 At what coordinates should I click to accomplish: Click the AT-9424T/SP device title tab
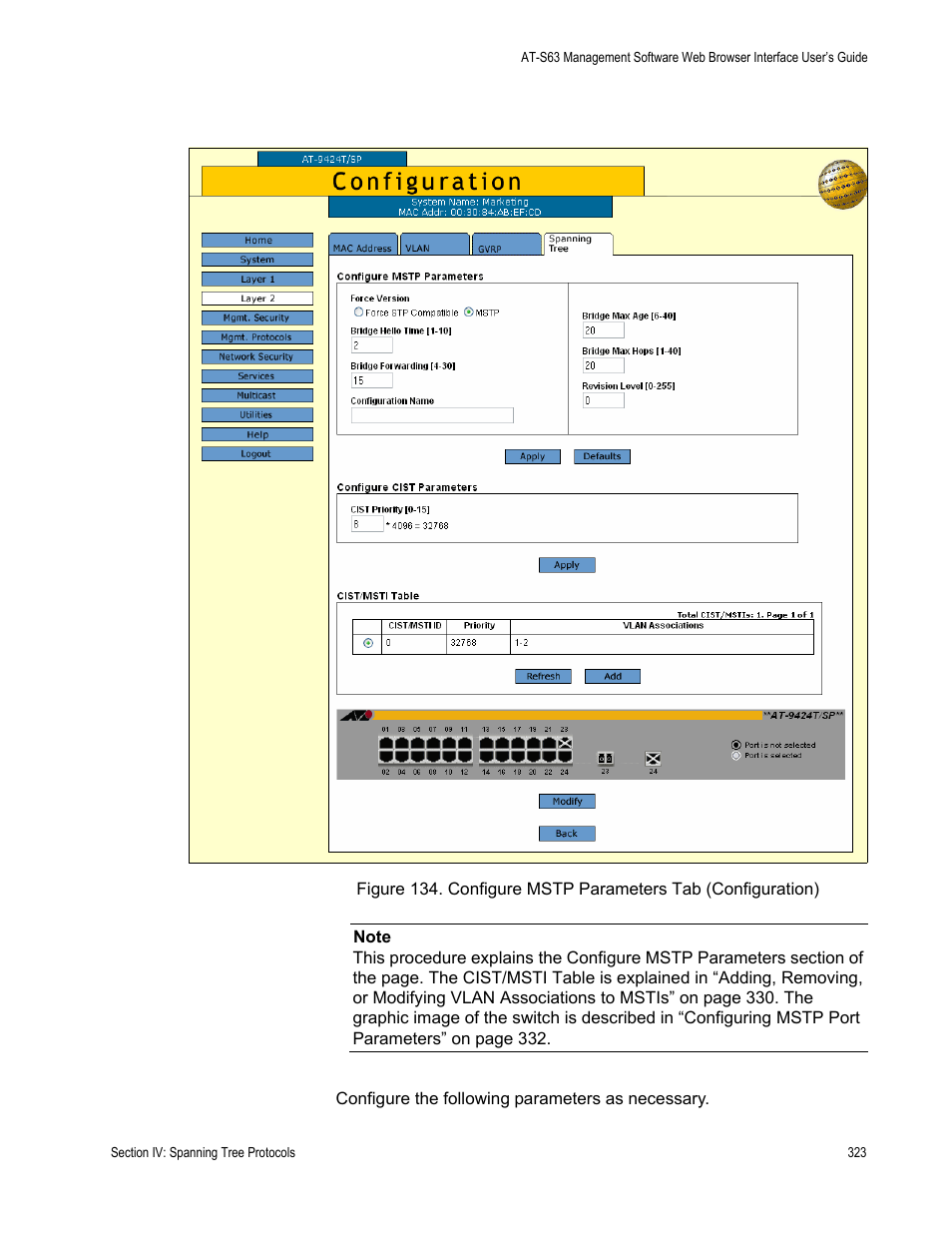tap(332, 159)
